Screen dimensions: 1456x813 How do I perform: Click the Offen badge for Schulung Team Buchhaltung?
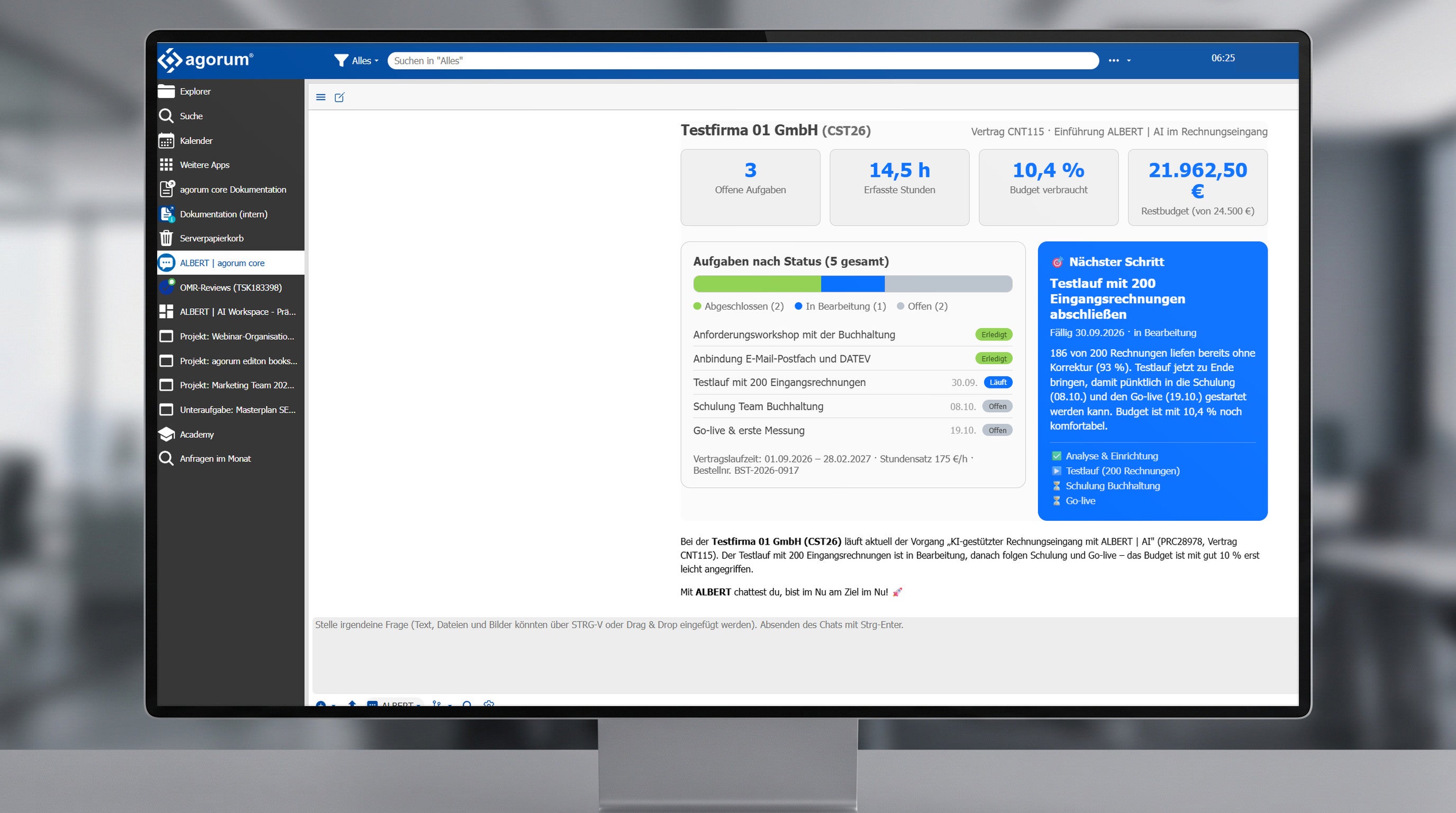click(997, 406)
